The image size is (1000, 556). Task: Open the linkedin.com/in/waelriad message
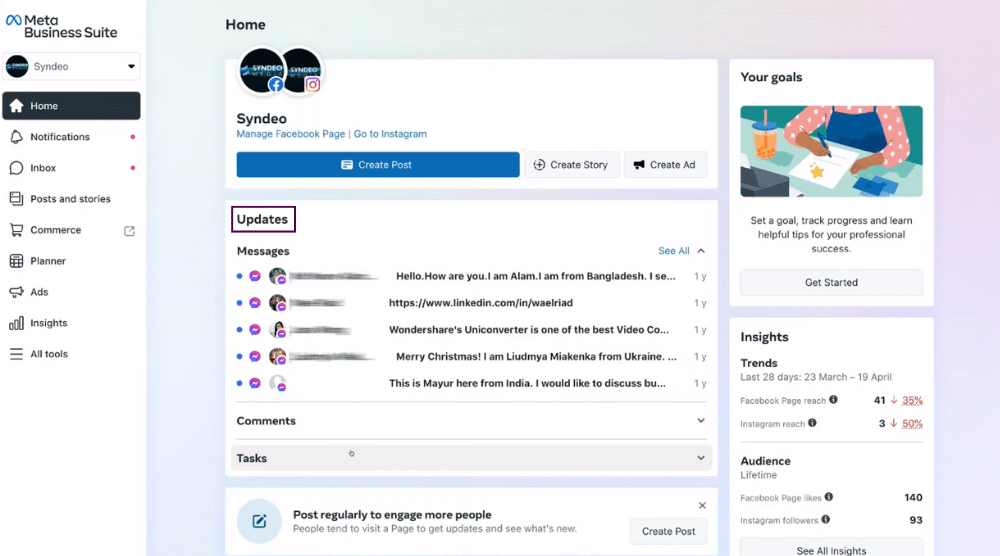point(471,303)
